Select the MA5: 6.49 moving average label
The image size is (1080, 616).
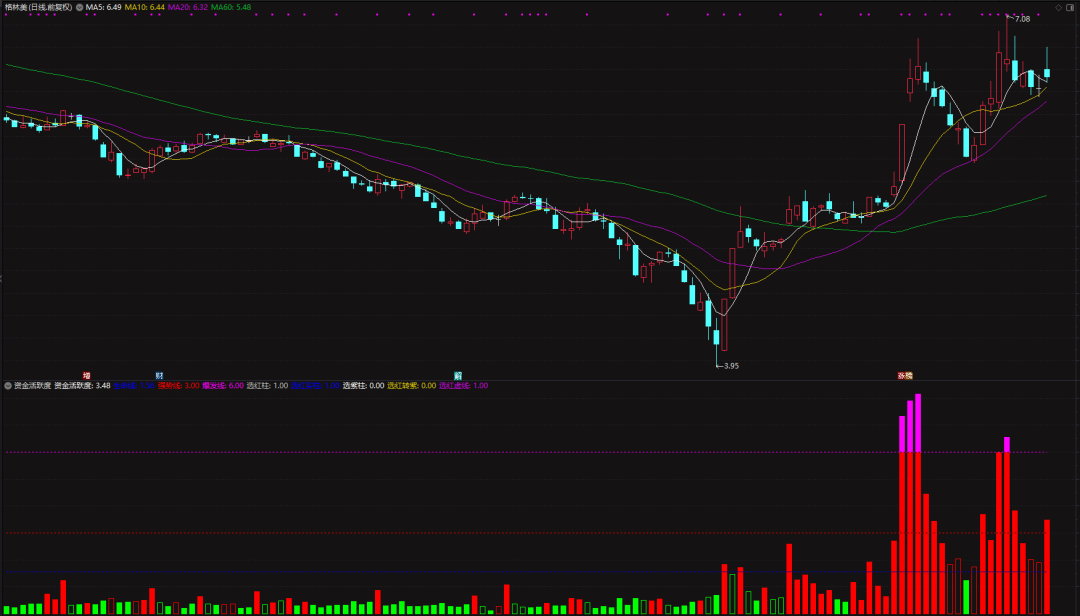[x=104, y=7]
